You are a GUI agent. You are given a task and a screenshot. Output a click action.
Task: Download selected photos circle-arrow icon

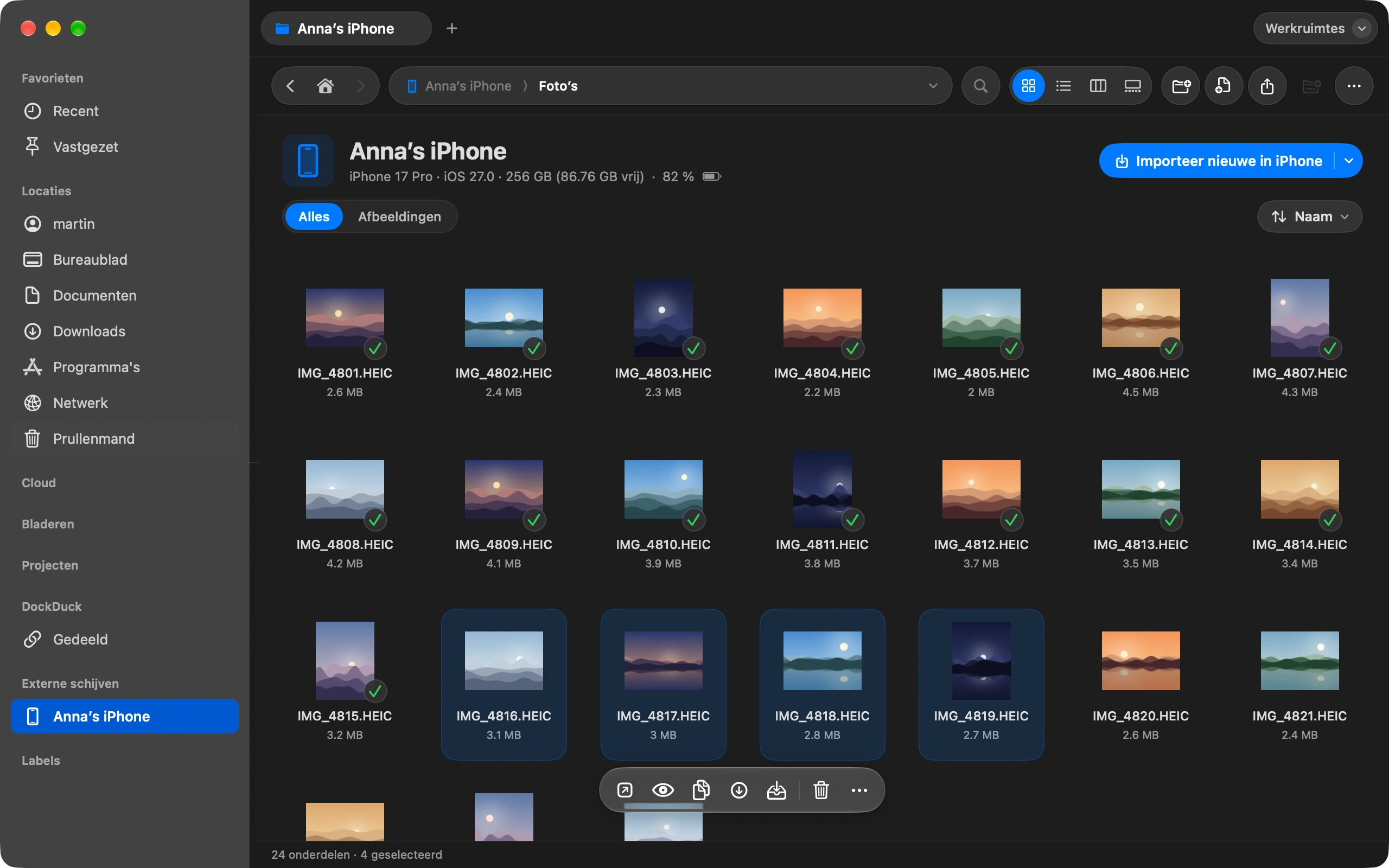point(738,790)
